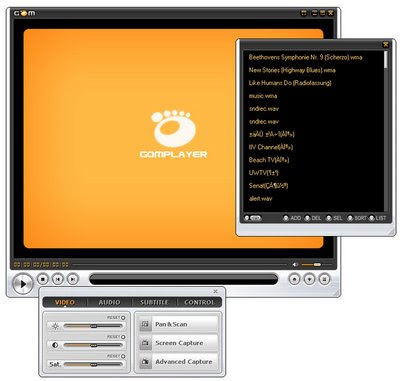Viewport: 400px width, 381px height.
Task: Switch to the AUDIO tab
Action: point(109,302)
